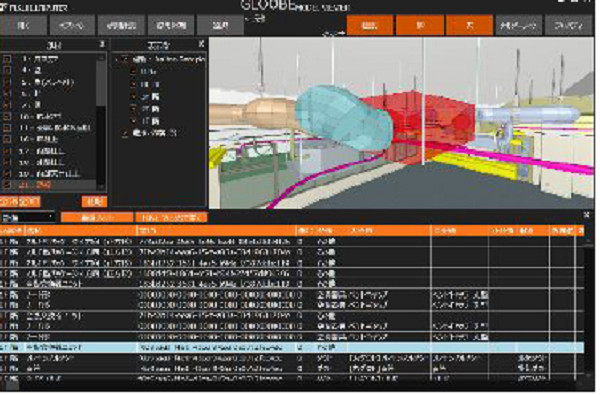Click the gray button left of the rightmost
The image size is (600, 395).
click(519, 26)
